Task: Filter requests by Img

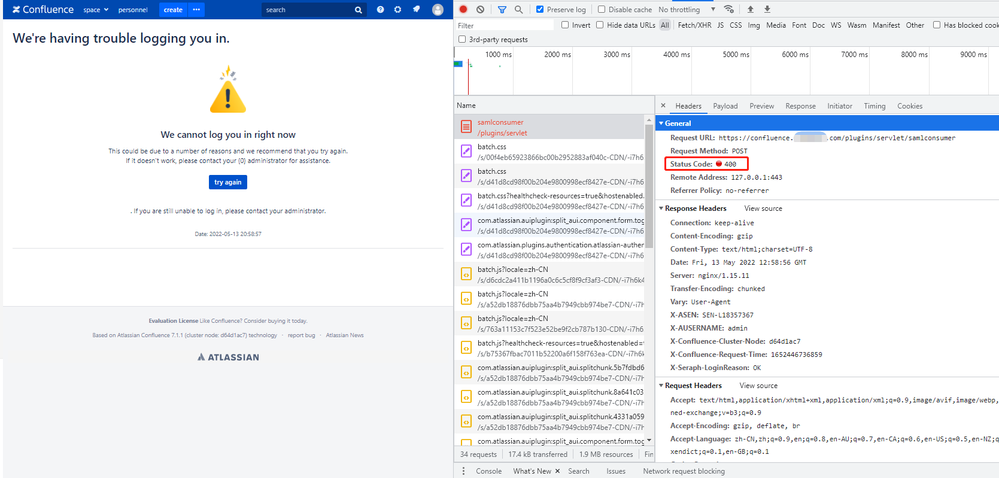Action: [754, 25]
